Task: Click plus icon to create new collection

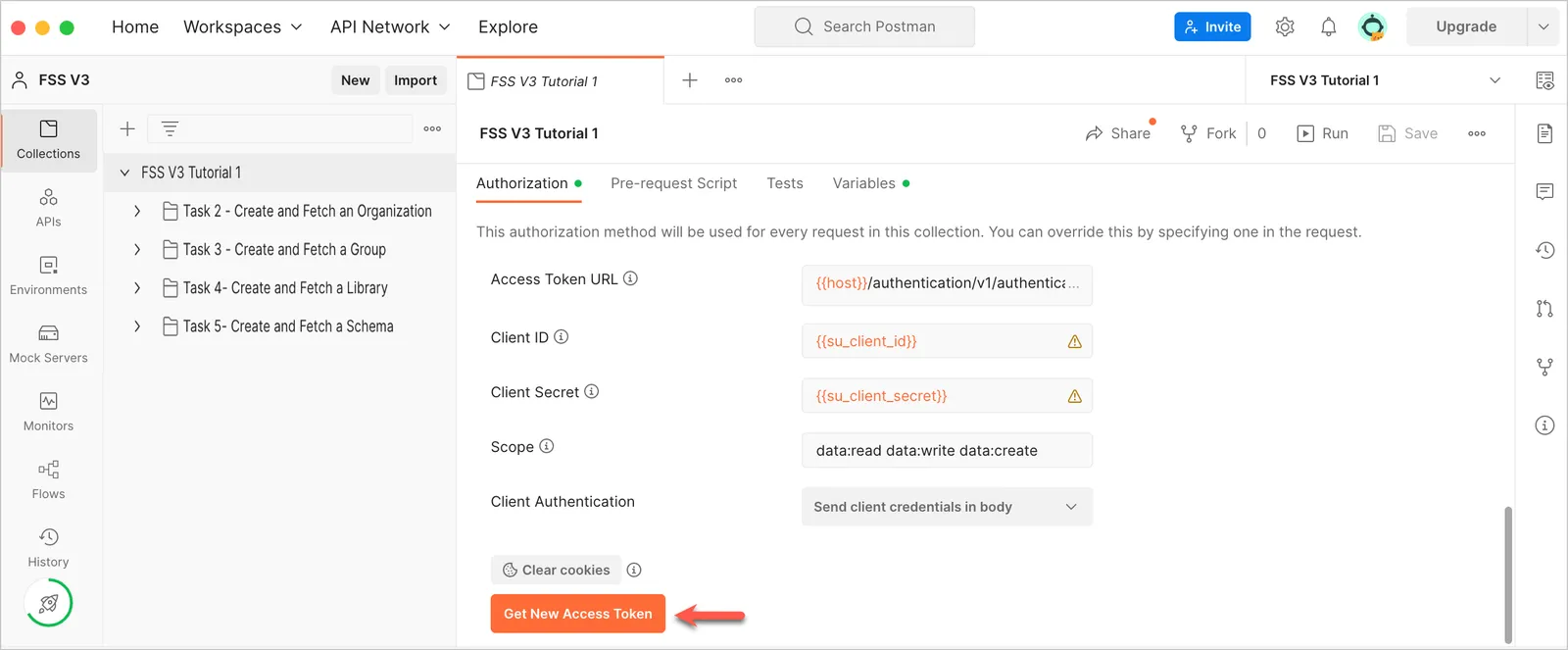Action: coord(127,128)
